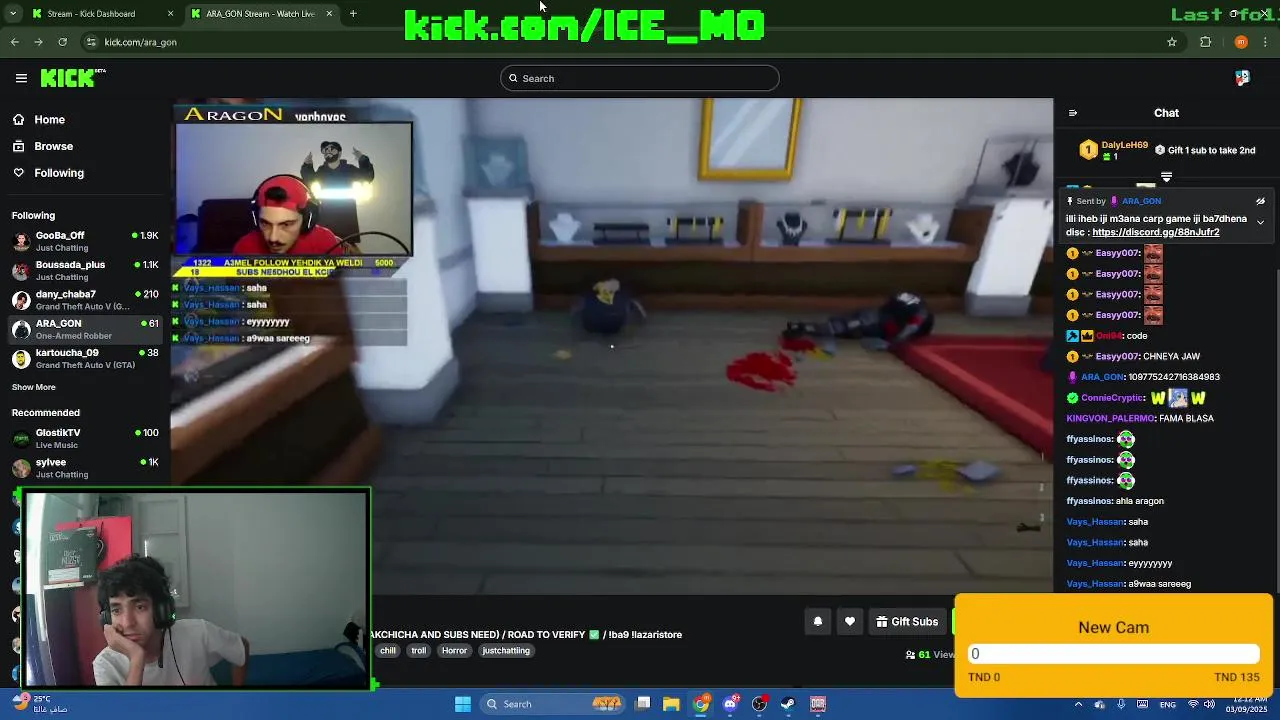Open the browser profile avatar
Viewport: 1280px width, 720px height.
coord(1241,42)
